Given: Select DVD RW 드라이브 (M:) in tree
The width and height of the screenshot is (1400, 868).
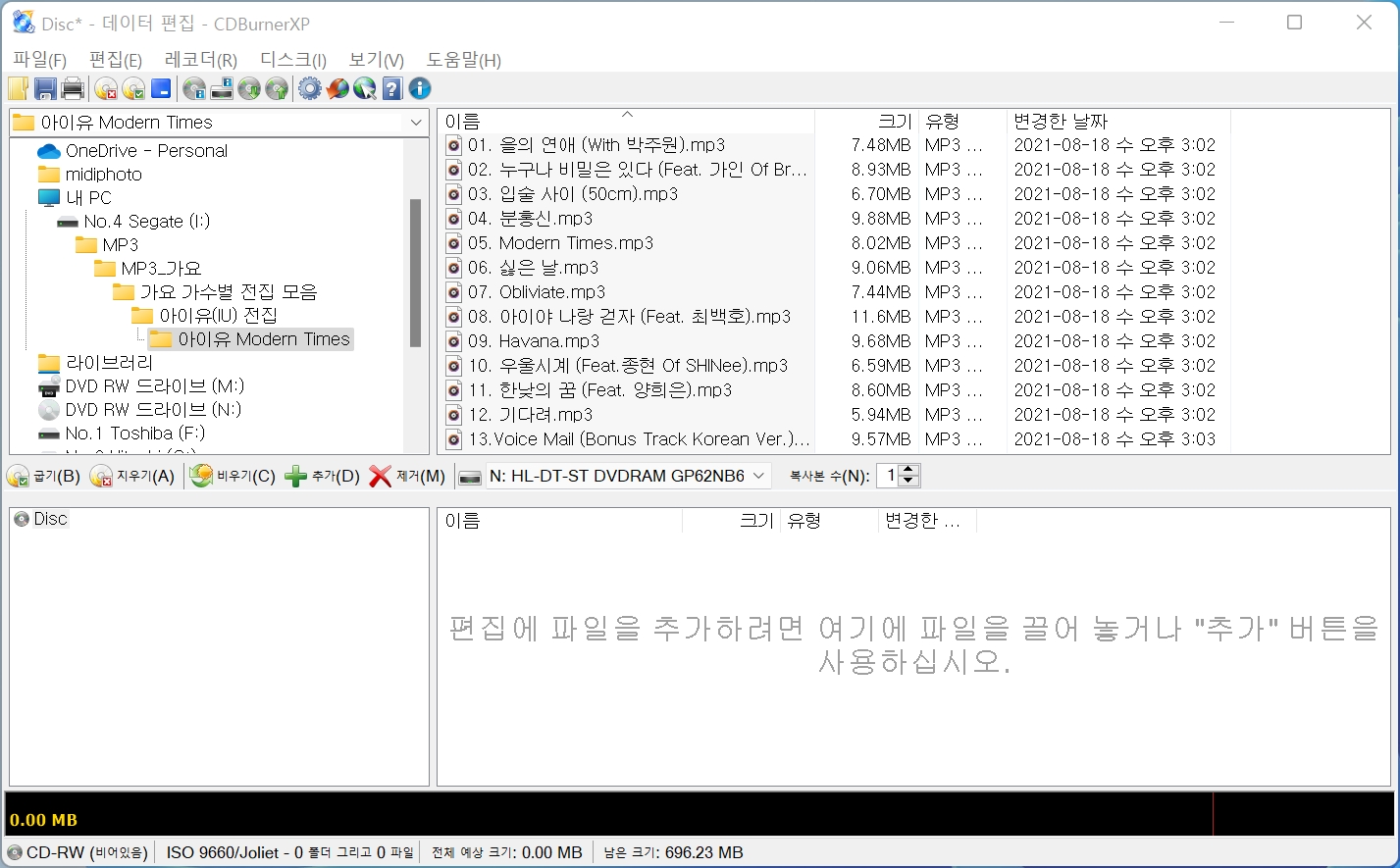Looking at the screenshot, I should click(x=154, y=386).
